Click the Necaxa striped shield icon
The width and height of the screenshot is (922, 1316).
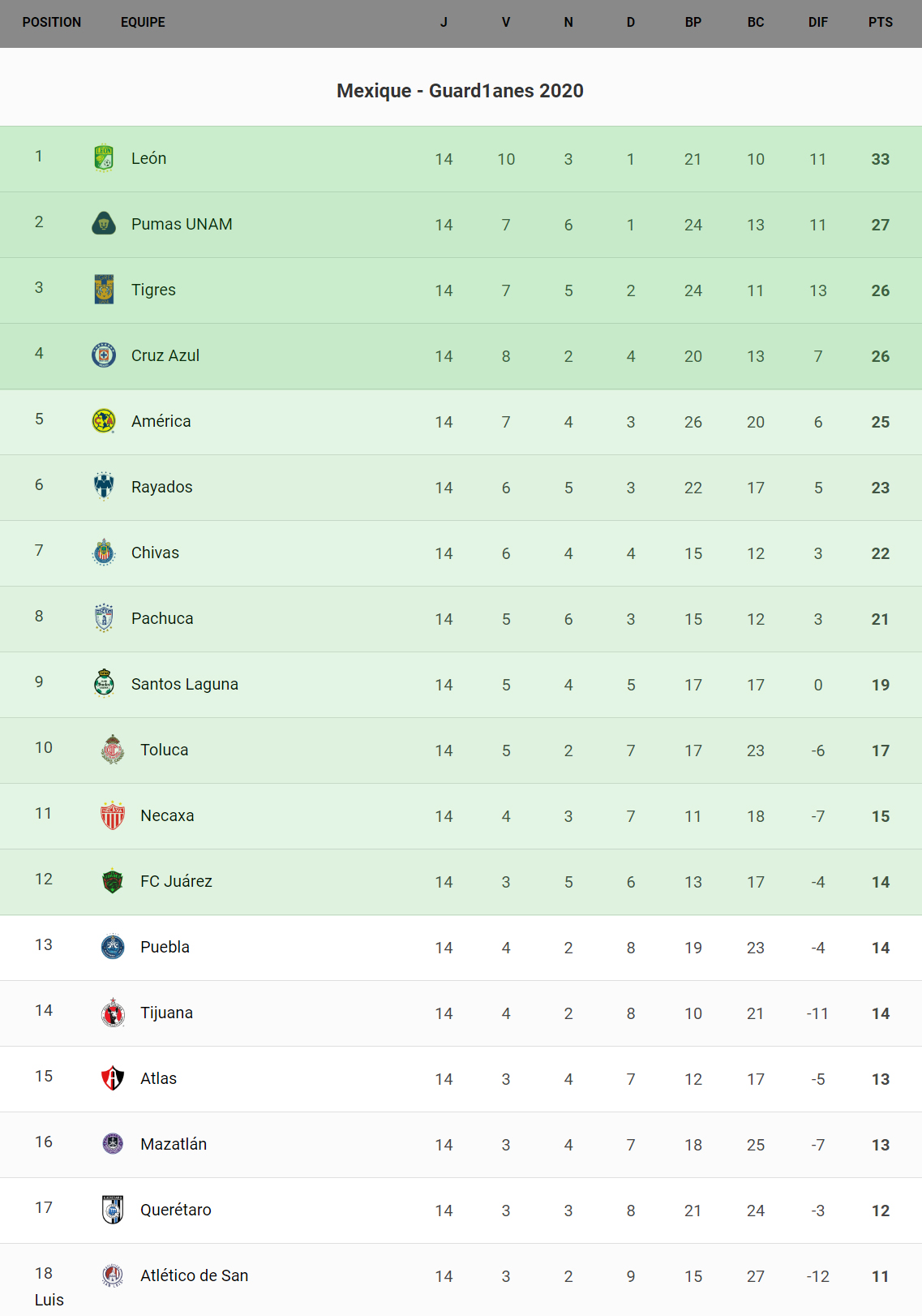(x=113, y=815)
